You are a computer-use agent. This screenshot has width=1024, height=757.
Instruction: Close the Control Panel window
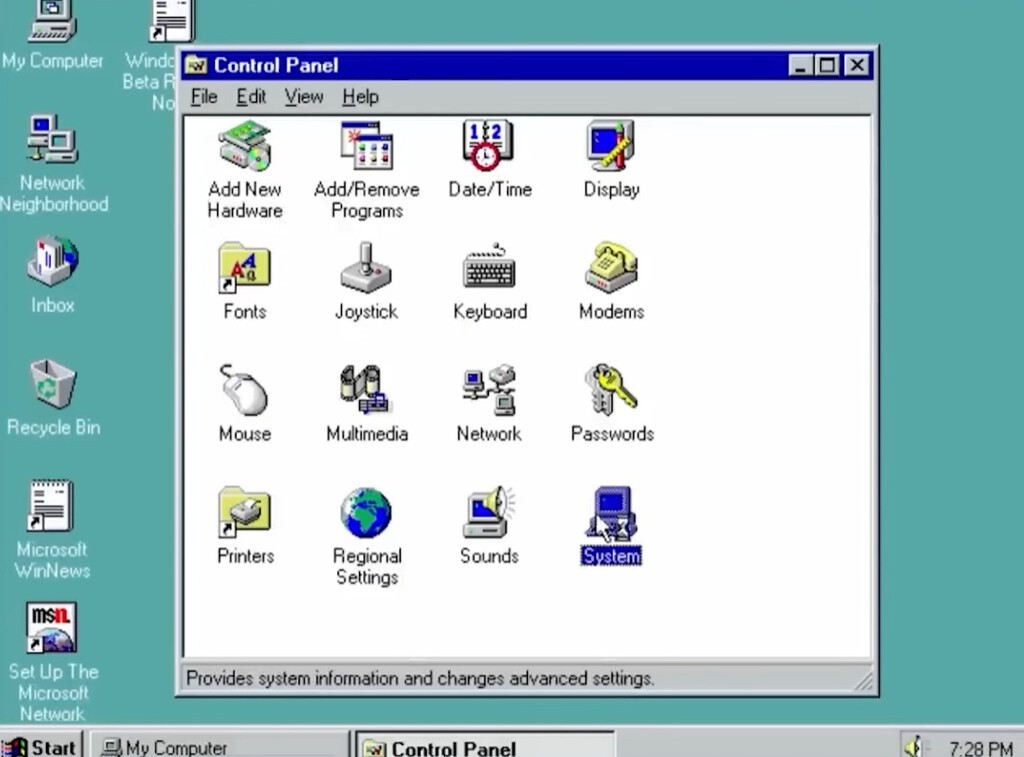[857, 65]
